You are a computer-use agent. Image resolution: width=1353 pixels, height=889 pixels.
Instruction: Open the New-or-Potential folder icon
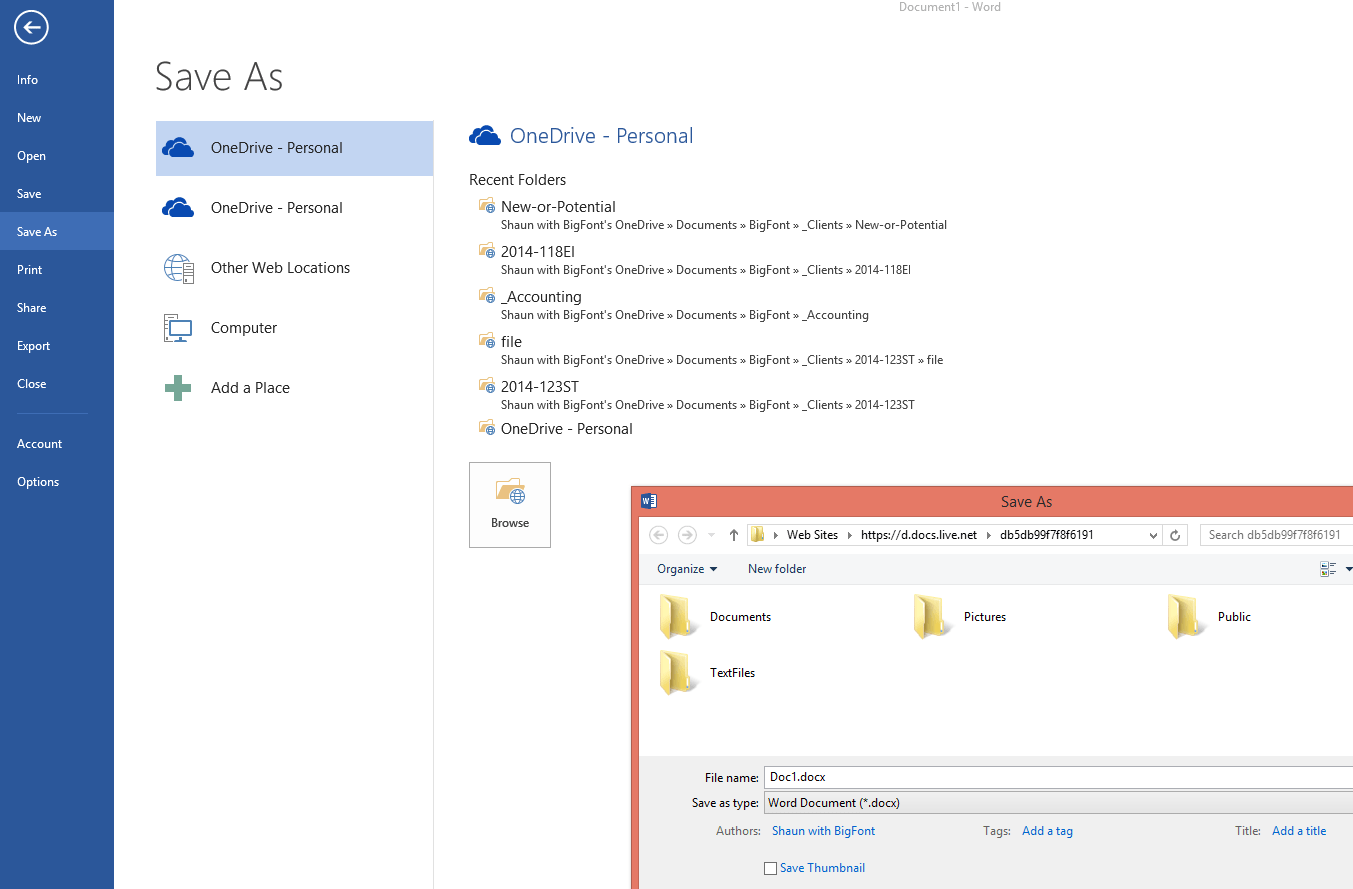click(487, 206)
